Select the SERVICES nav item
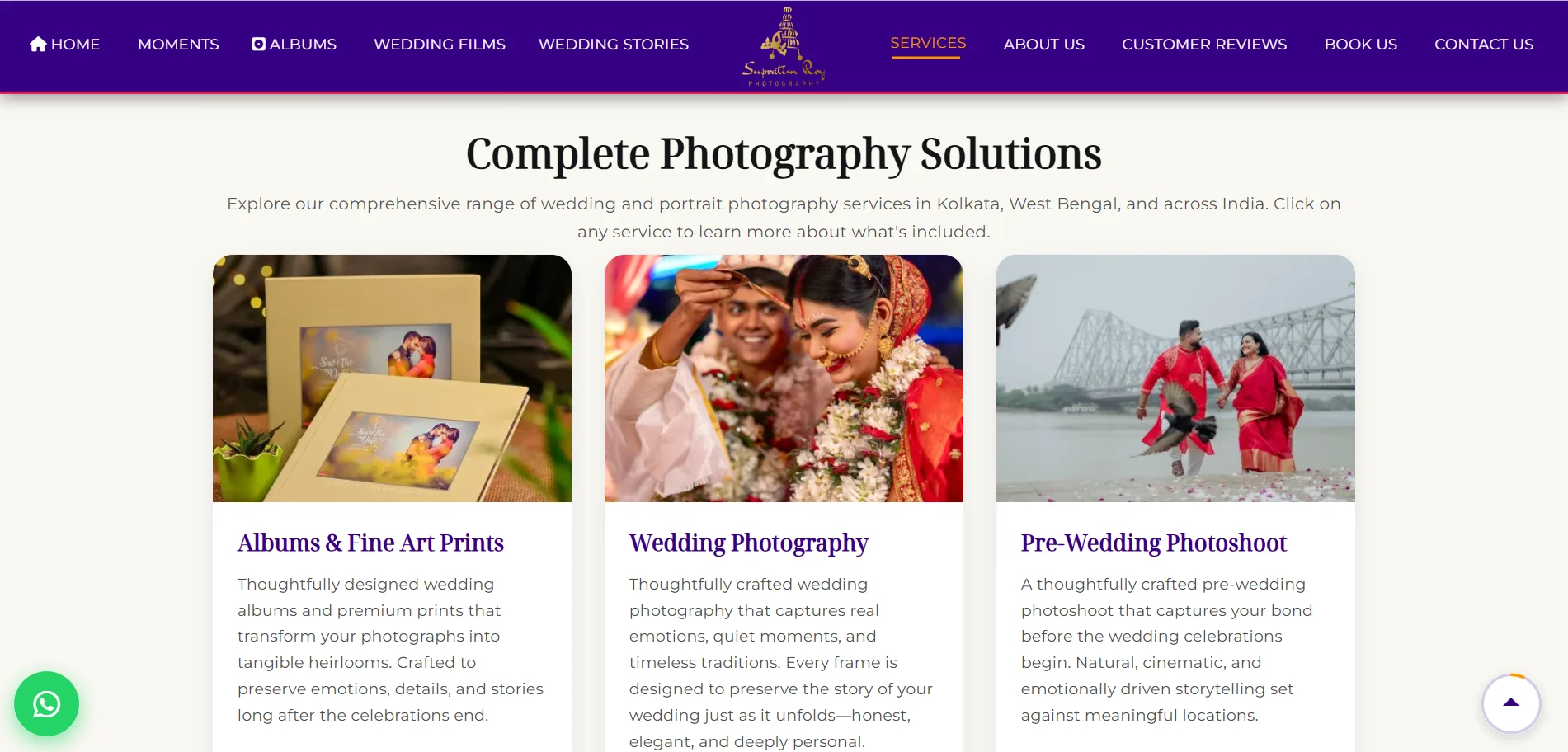1568x752 pixels. (x=928, y=43)
